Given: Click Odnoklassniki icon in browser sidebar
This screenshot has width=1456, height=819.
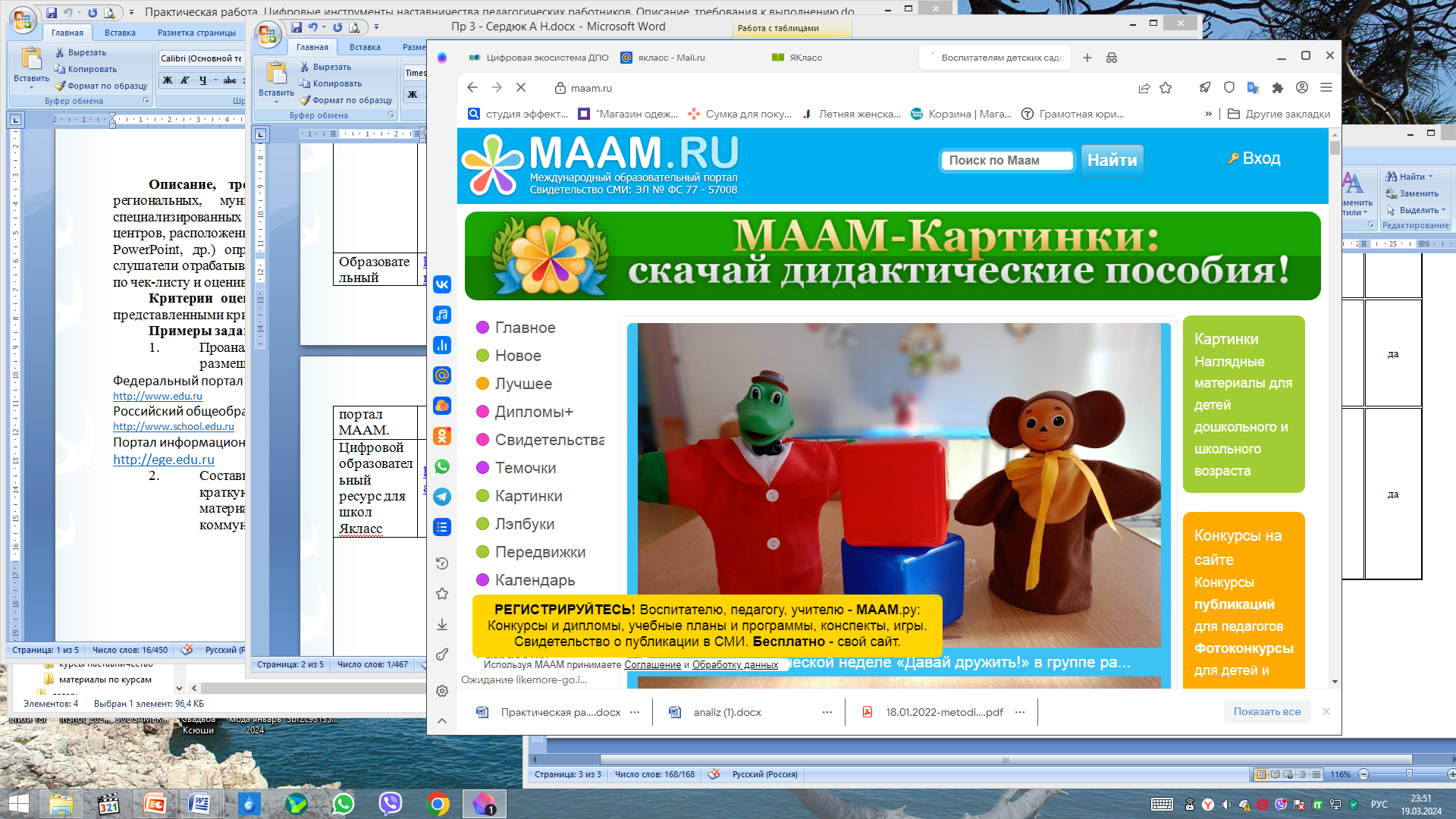Looking at the screenshot, I should 442,436.
